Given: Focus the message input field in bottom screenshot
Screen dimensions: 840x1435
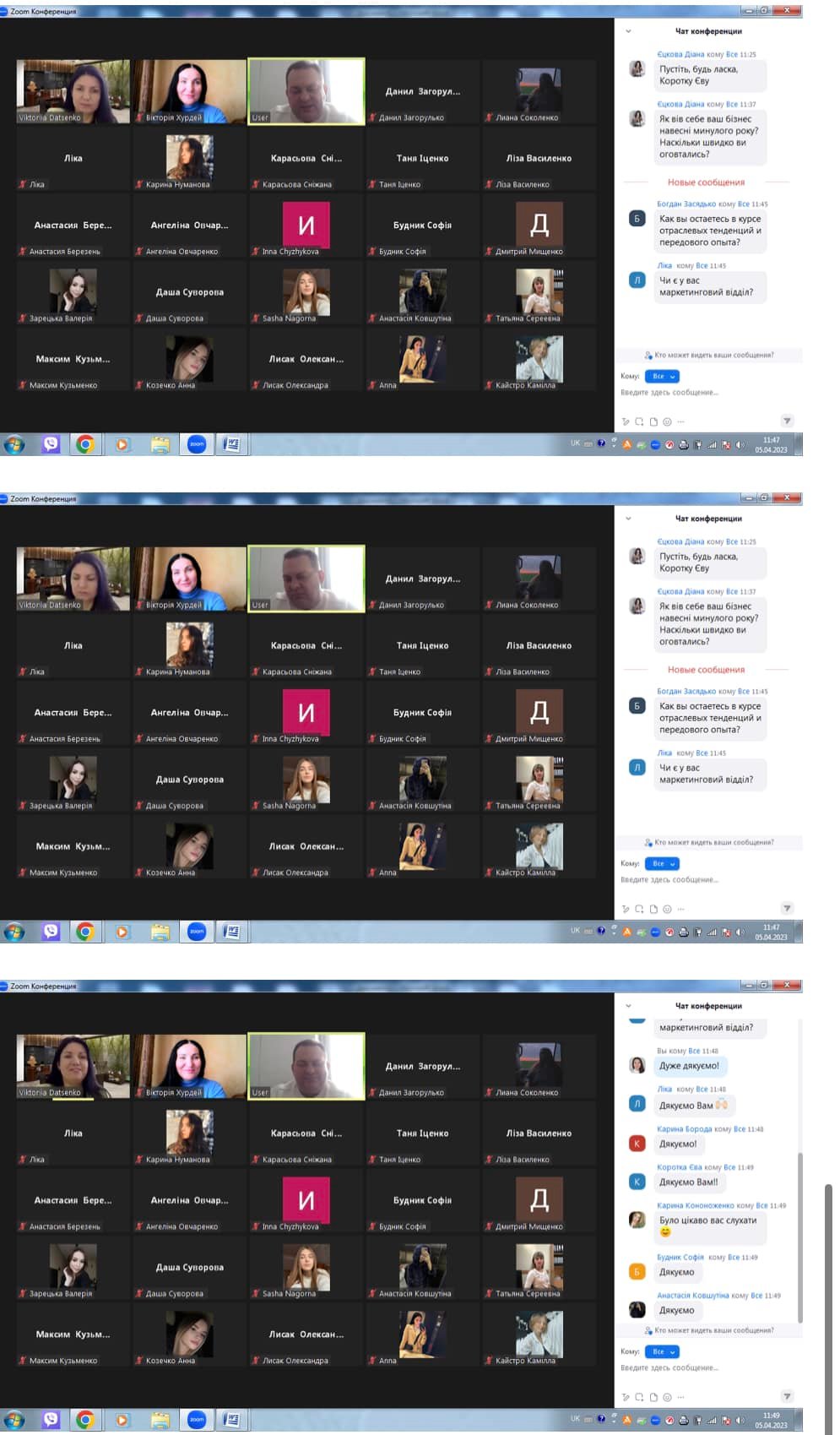Looking at the screenshot, I should [x=707, y=1367].
